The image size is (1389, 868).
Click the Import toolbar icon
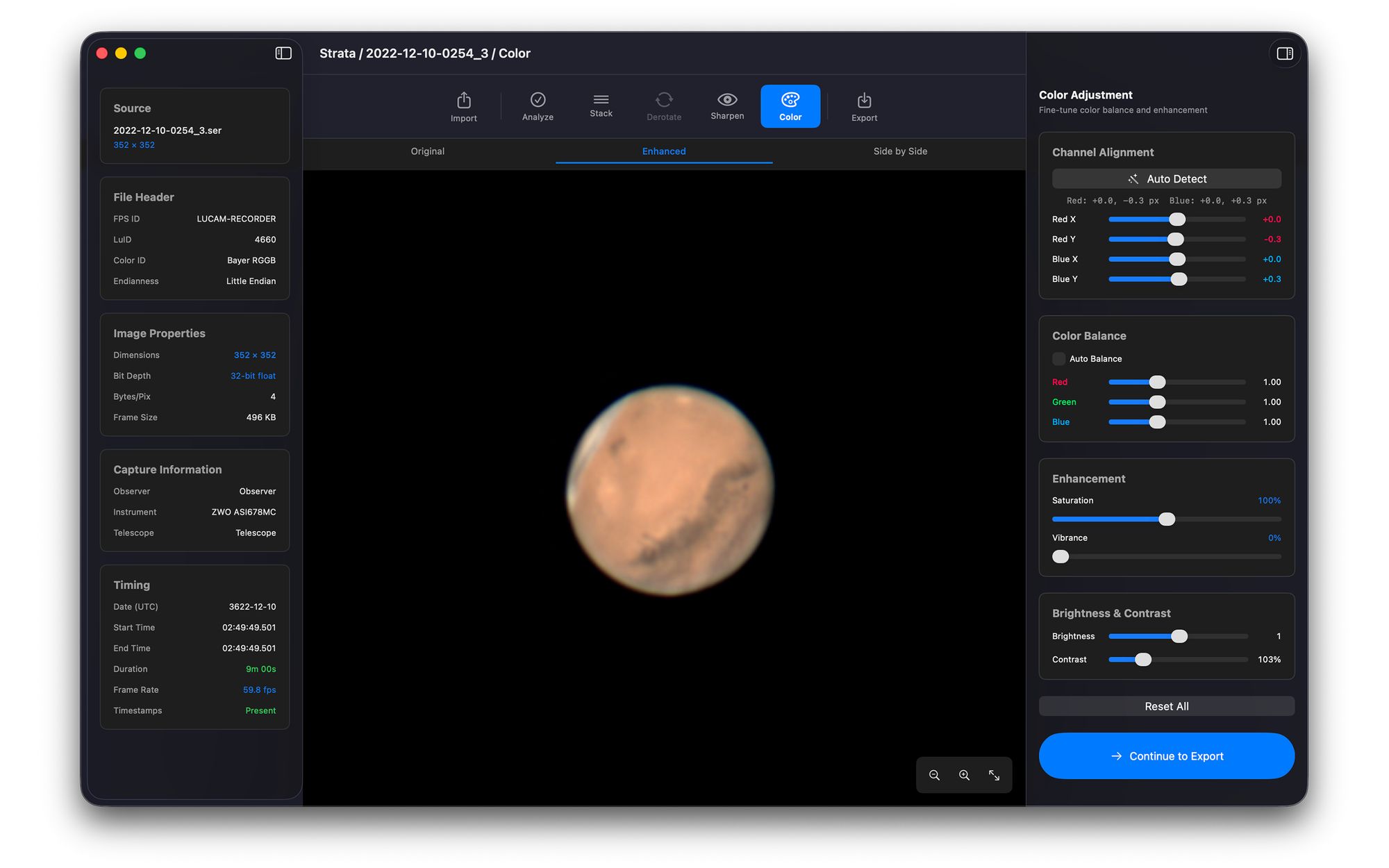pyautogui.click(x=463, y=106)
